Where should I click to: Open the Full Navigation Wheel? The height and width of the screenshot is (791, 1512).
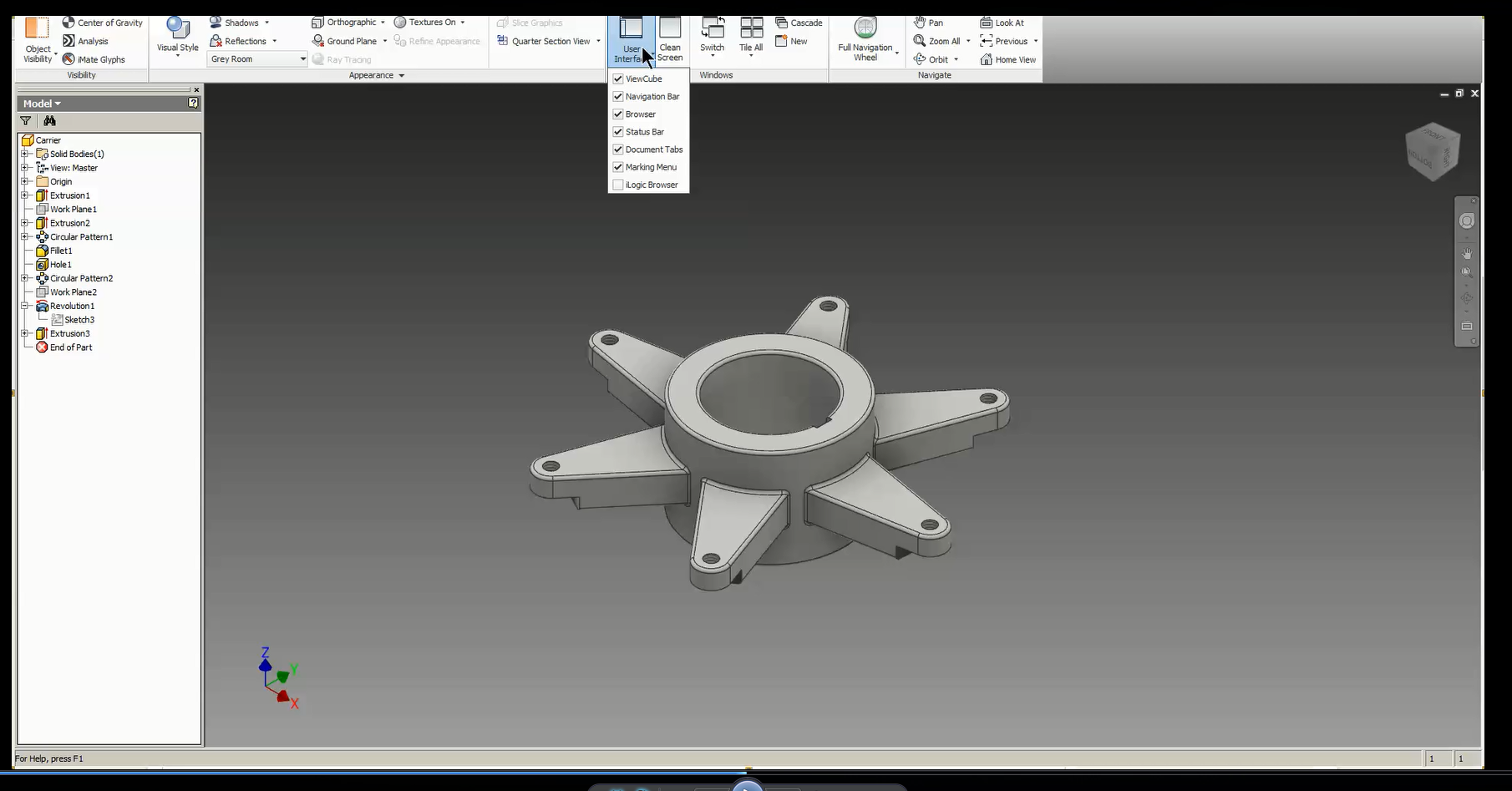pos(865,26)
